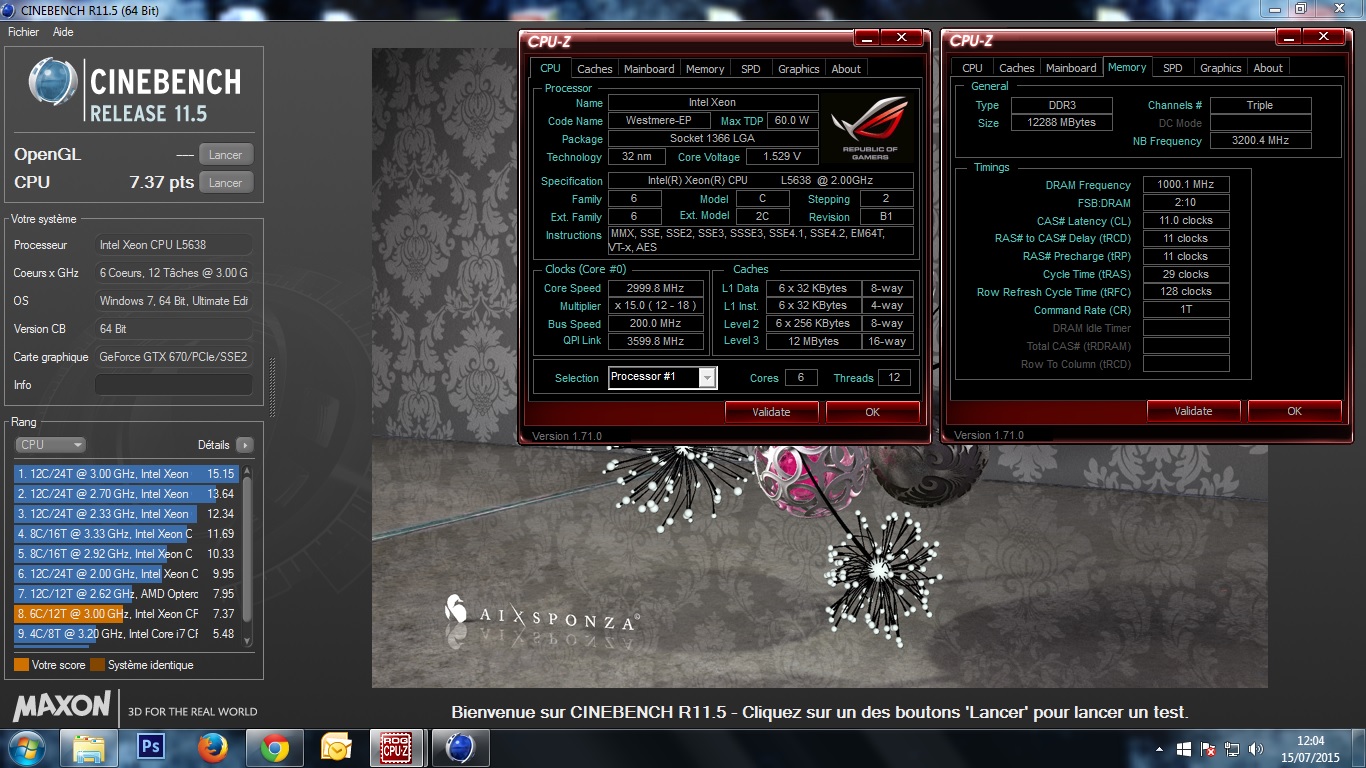Click the Cinebench logo sphere

pos(52,83)
